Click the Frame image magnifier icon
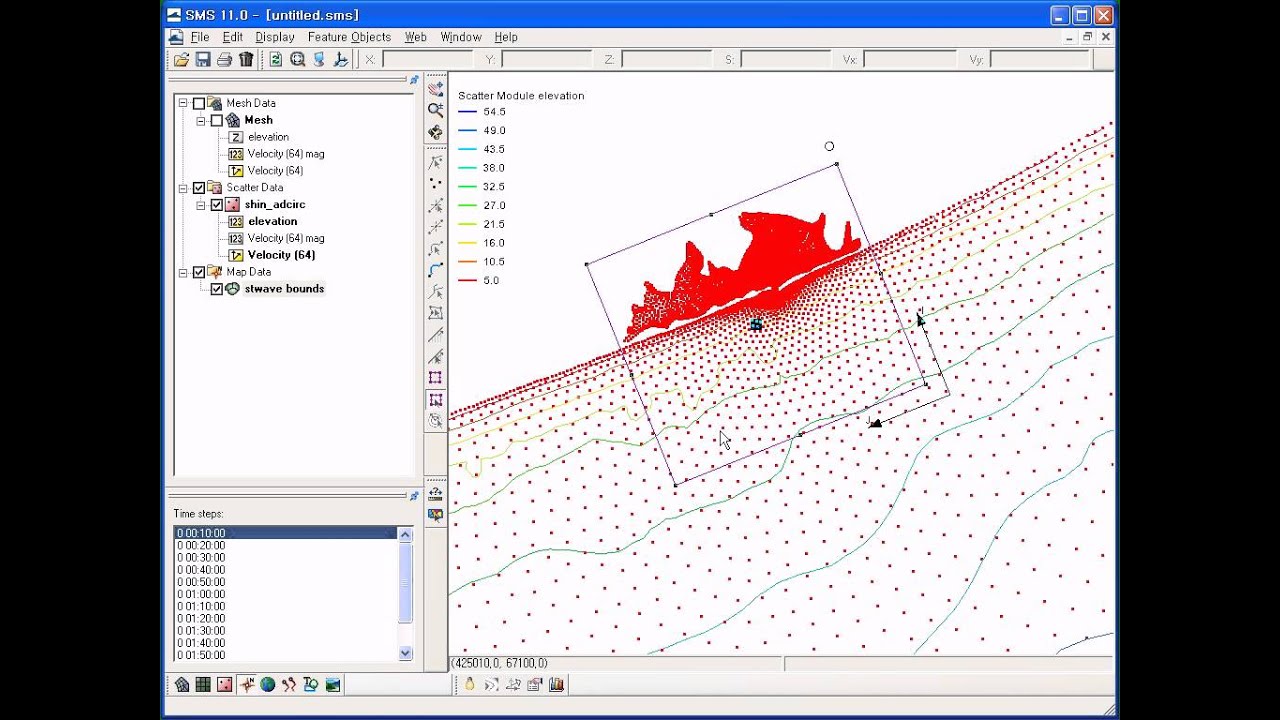The height and width of the screenshot is (720, 1280). click(298, 60)
